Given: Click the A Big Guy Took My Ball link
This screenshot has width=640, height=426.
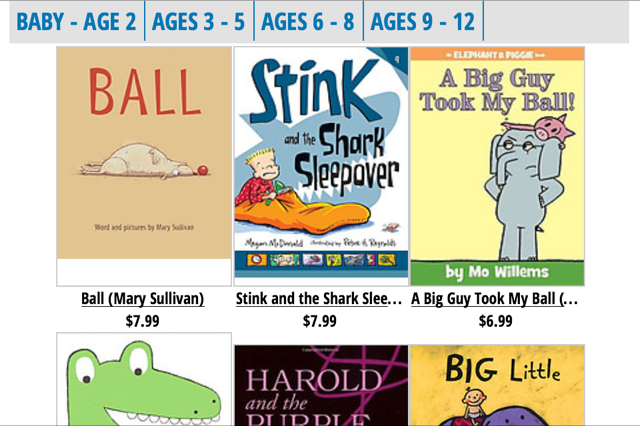Looking at the screenshot, I should coord(494,299).
